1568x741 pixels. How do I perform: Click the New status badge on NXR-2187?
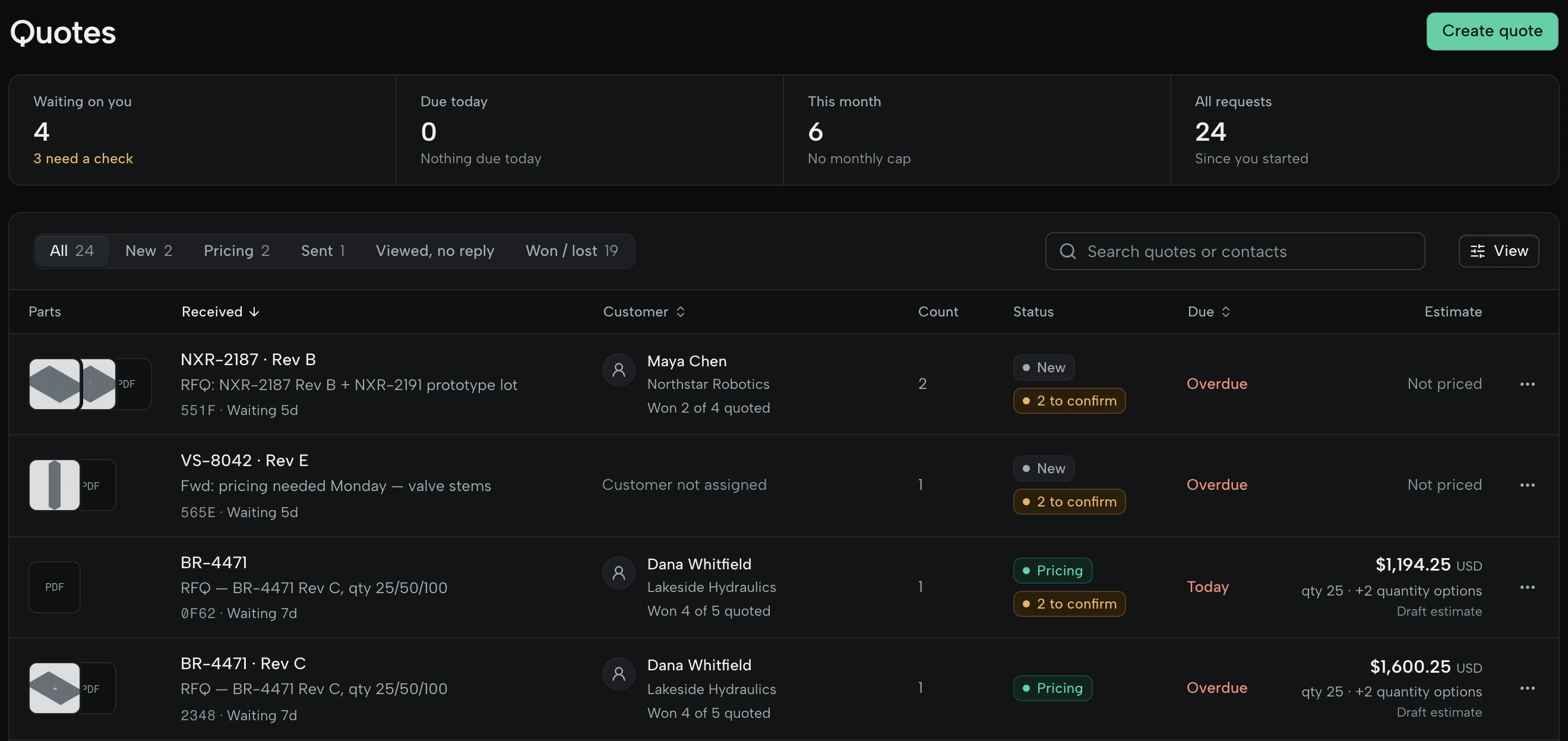[x=1044, y=368]
